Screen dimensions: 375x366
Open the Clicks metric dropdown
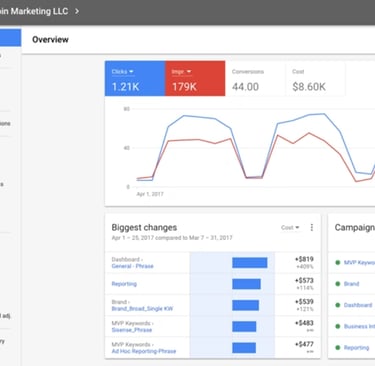point(123,72)
